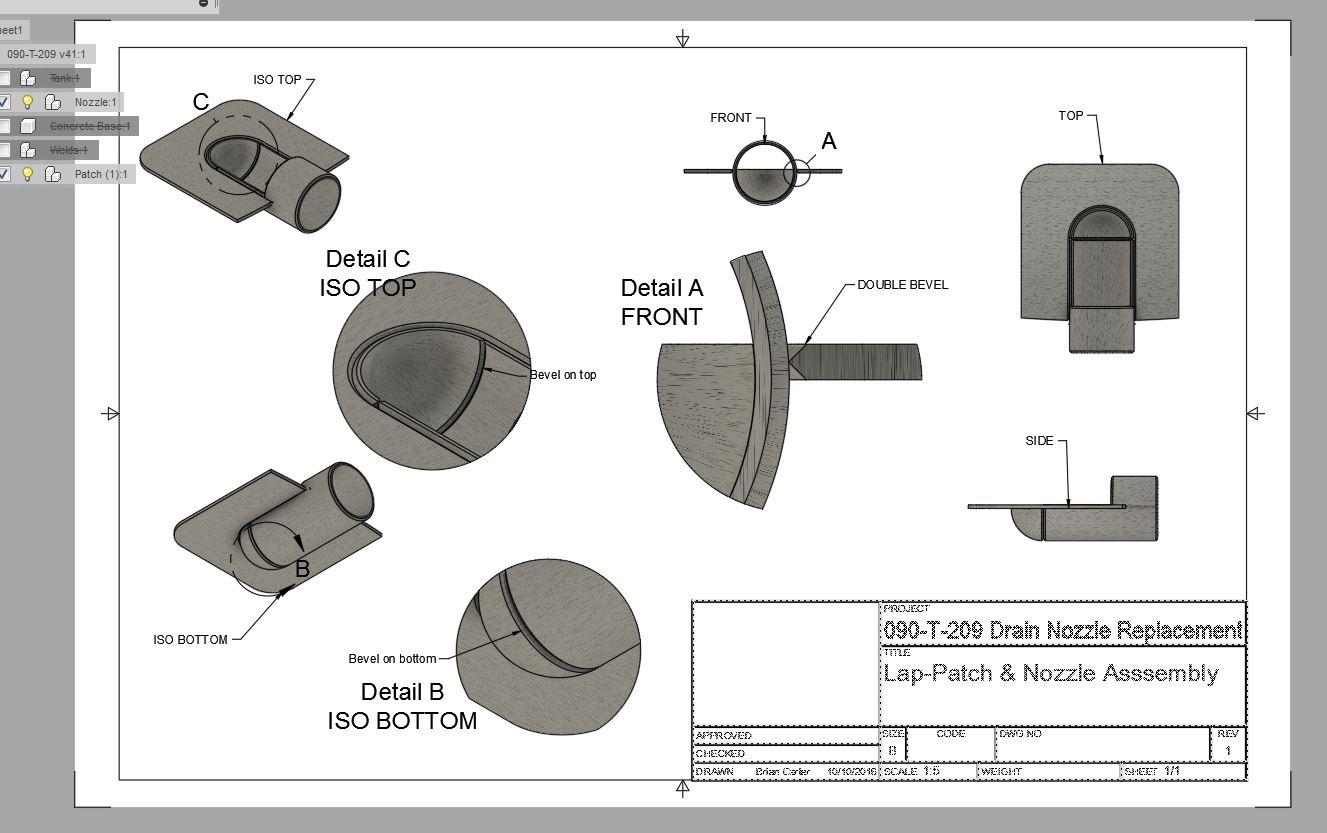Click the Nozzle:1 component icon
This screenshot has width=1327, height=833.
click(53, 102)
